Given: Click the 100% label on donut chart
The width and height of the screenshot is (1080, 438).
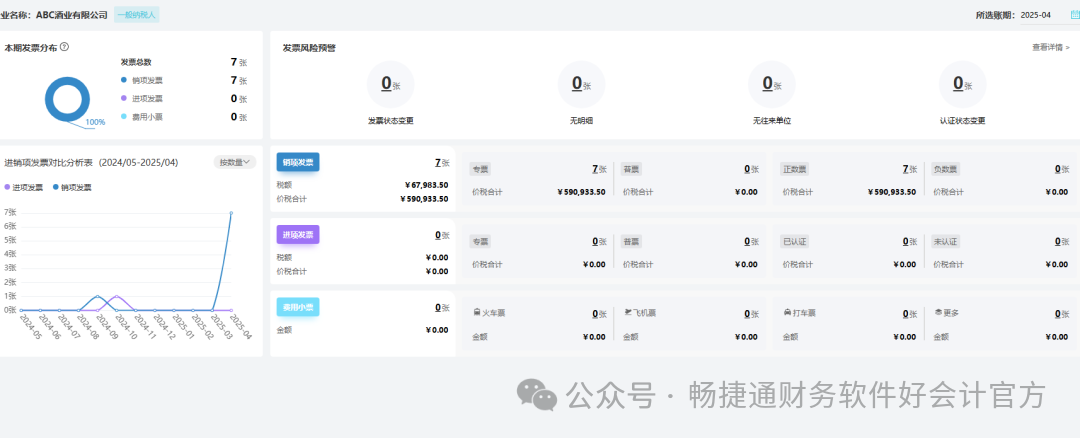Looking at the screenshot, I should pos(95,122).
